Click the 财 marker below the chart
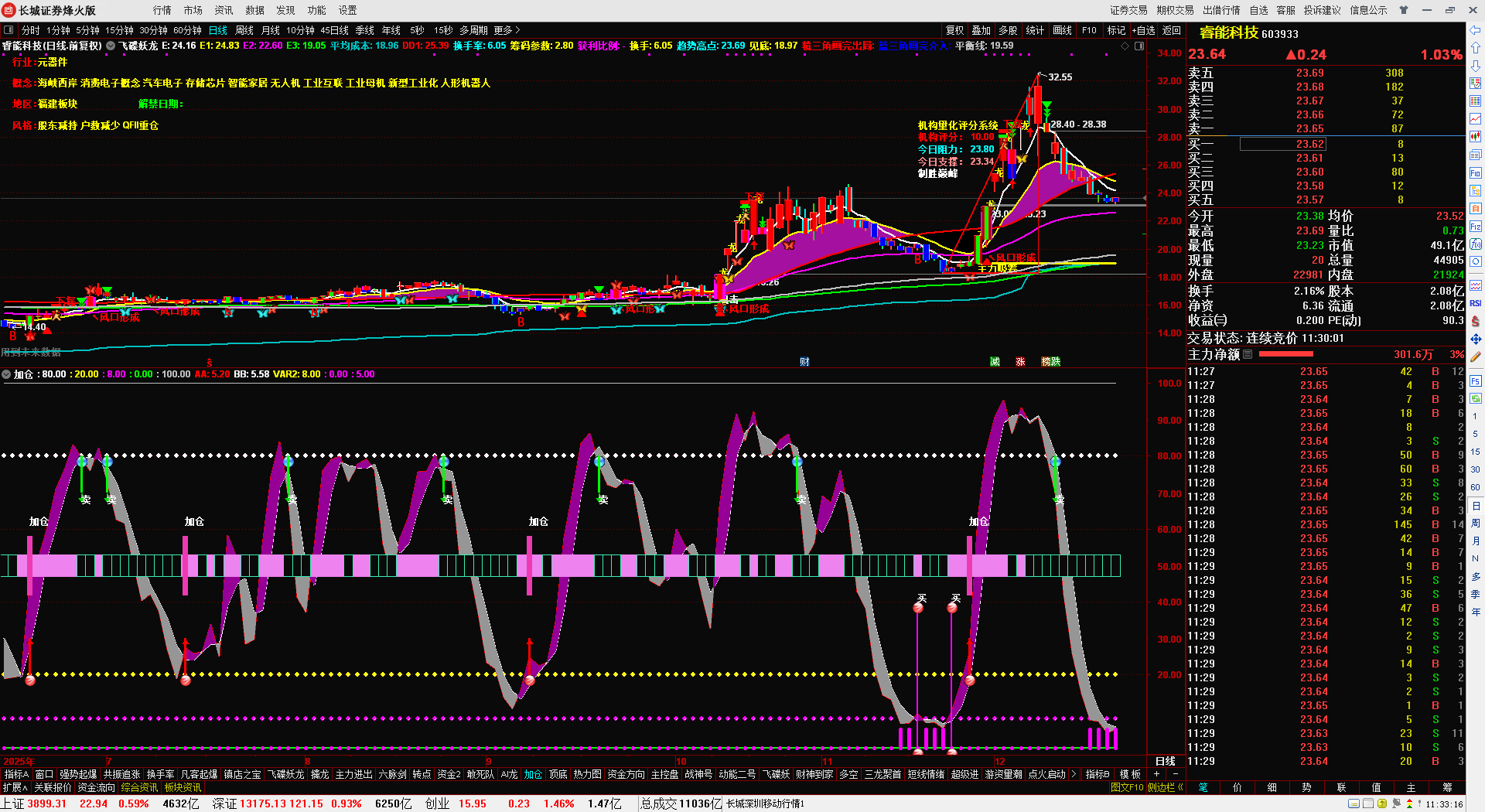 tap(804, 362)
